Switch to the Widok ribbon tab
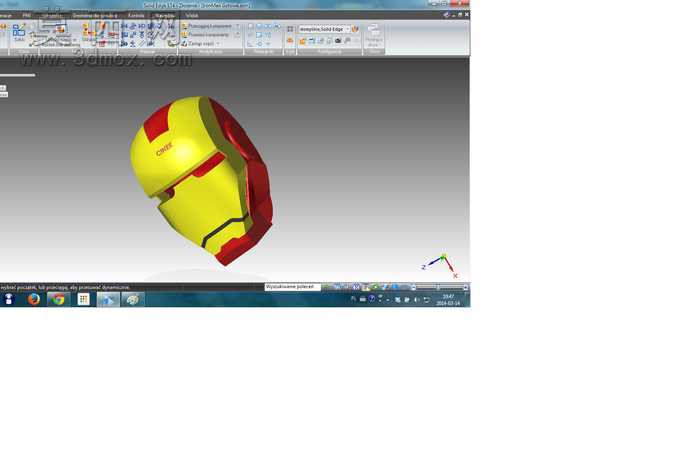This screenshot has width=700, height=465. [x=192, y=16]
